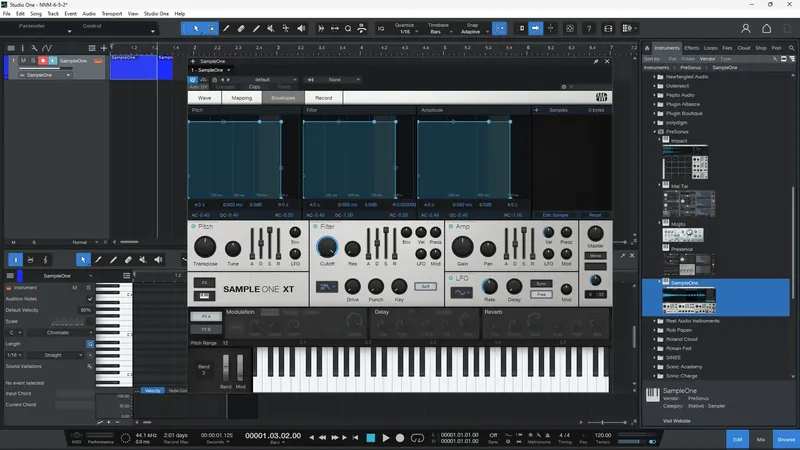Toggle the Filter section power button
This screenshot has height=450, width=800.
tap(315, 226)
